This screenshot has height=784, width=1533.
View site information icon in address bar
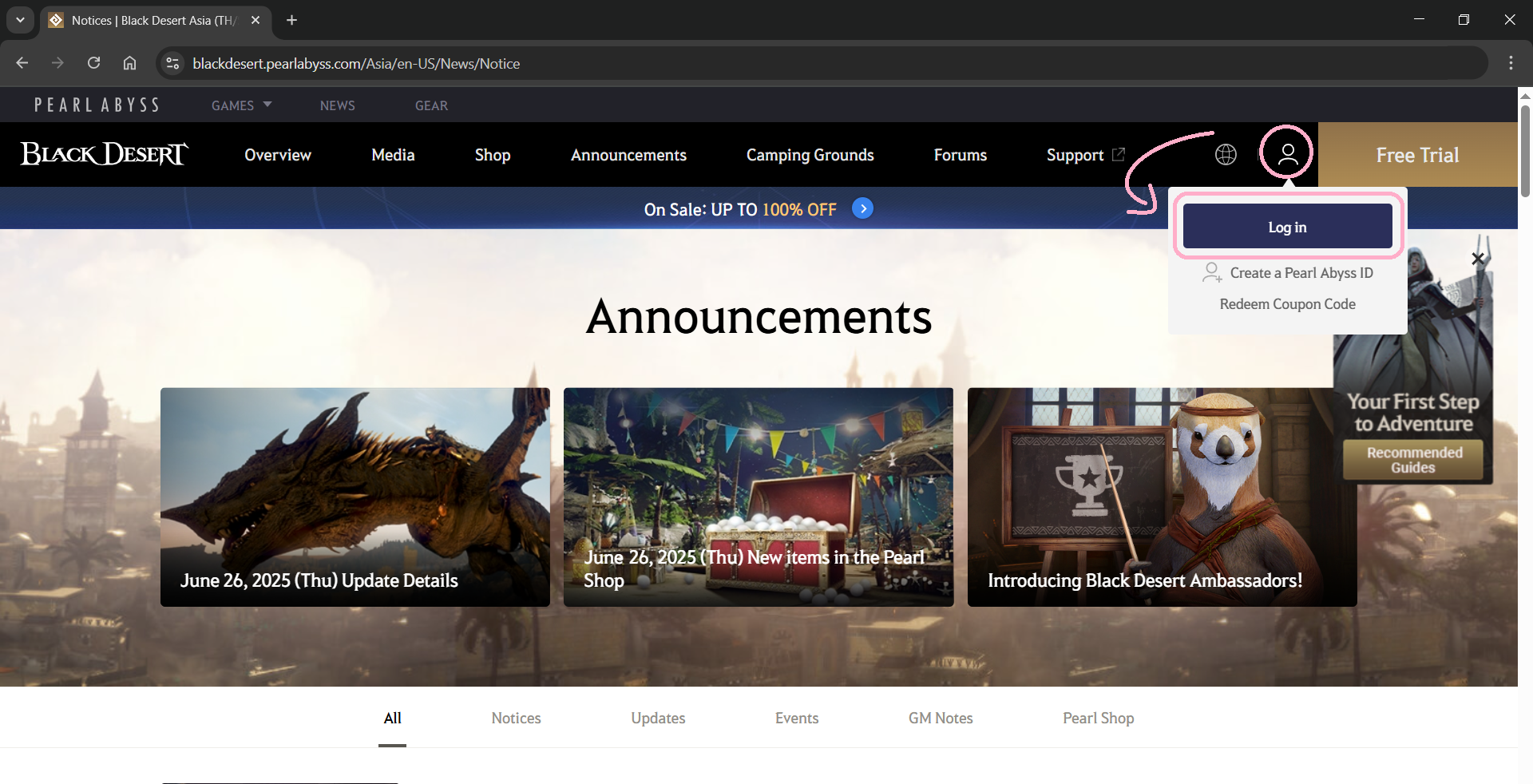[172, 63]
